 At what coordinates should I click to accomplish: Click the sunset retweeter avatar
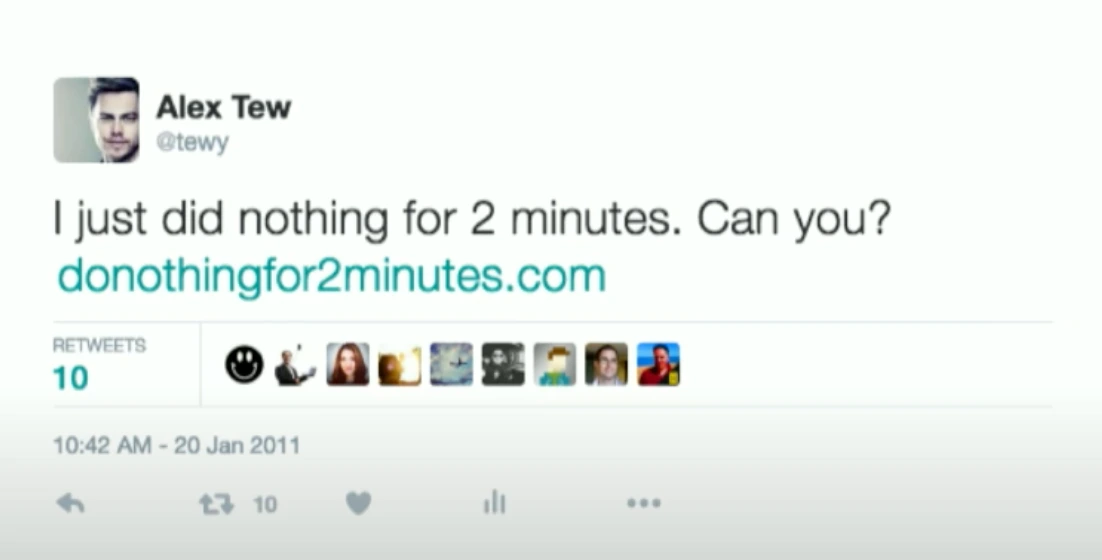pos(400,365)
